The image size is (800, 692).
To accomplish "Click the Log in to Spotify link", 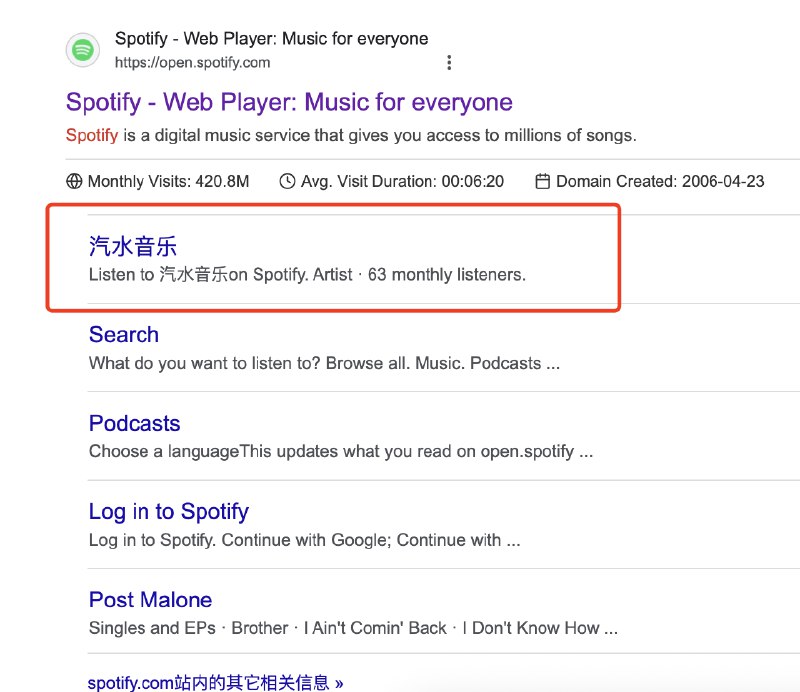I will click(168, 511).
